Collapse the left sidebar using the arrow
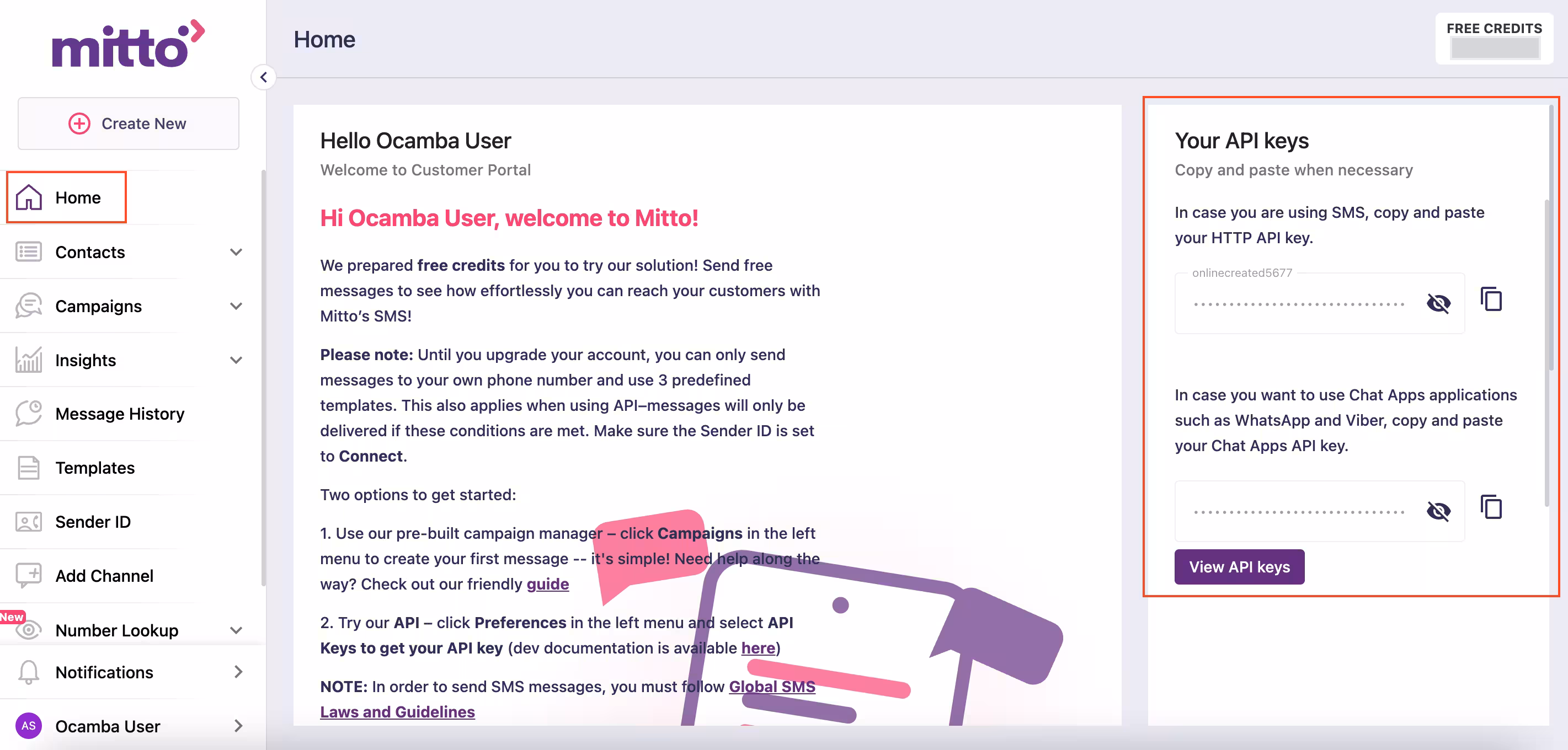The image size is (1568, 750). point(264,77)
